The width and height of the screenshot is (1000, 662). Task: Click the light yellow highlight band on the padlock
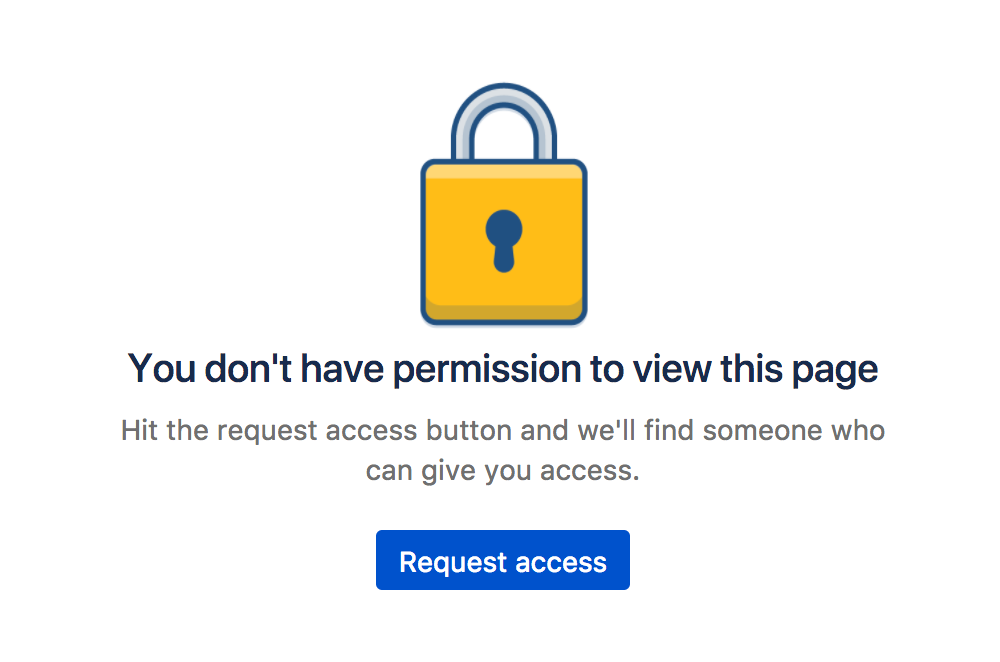tap(503, 171)
